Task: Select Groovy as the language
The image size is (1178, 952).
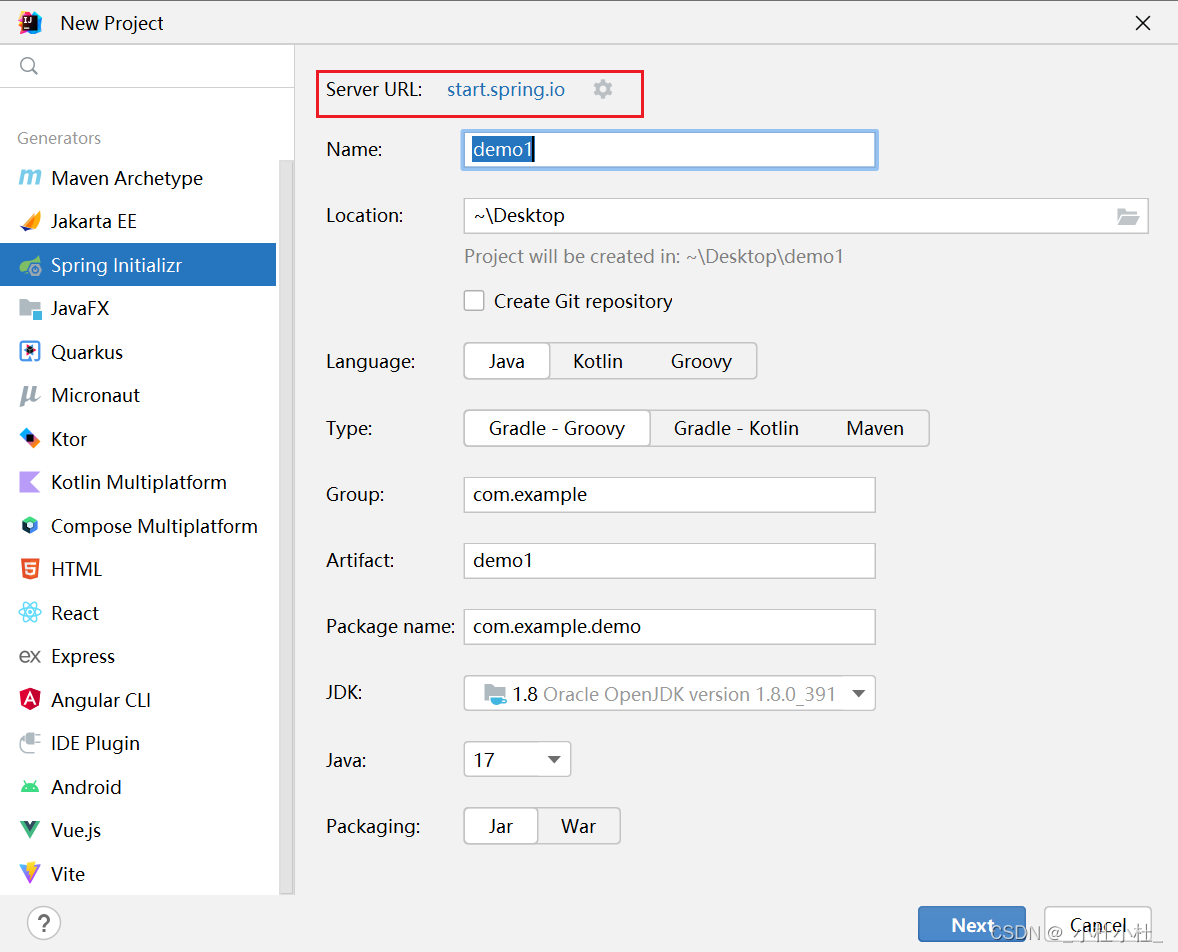Action: (x=701, y=361)
